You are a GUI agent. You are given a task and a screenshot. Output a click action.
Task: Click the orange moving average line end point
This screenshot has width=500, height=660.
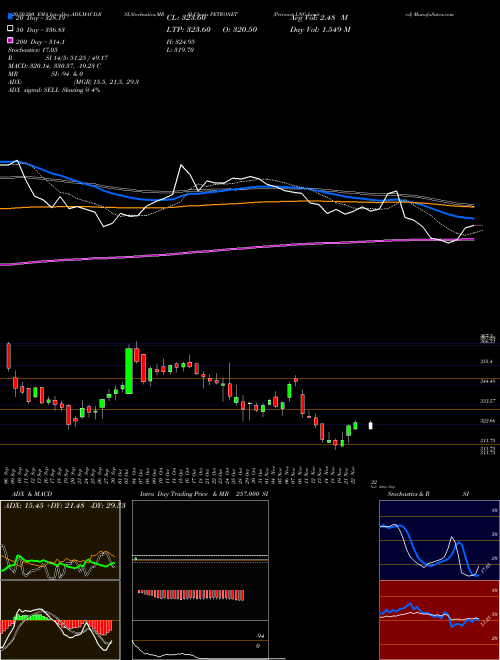473,207
